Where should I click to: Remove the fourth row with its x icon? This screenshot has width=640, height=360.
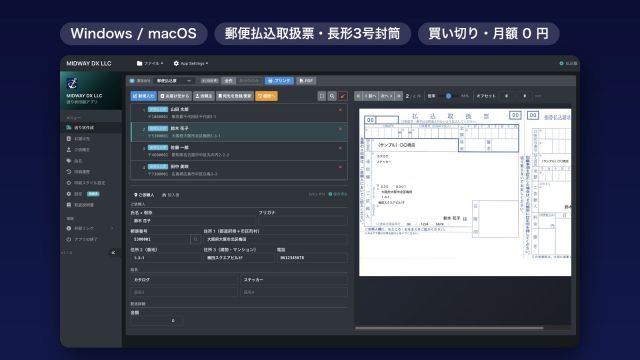(x=340, y=167)
